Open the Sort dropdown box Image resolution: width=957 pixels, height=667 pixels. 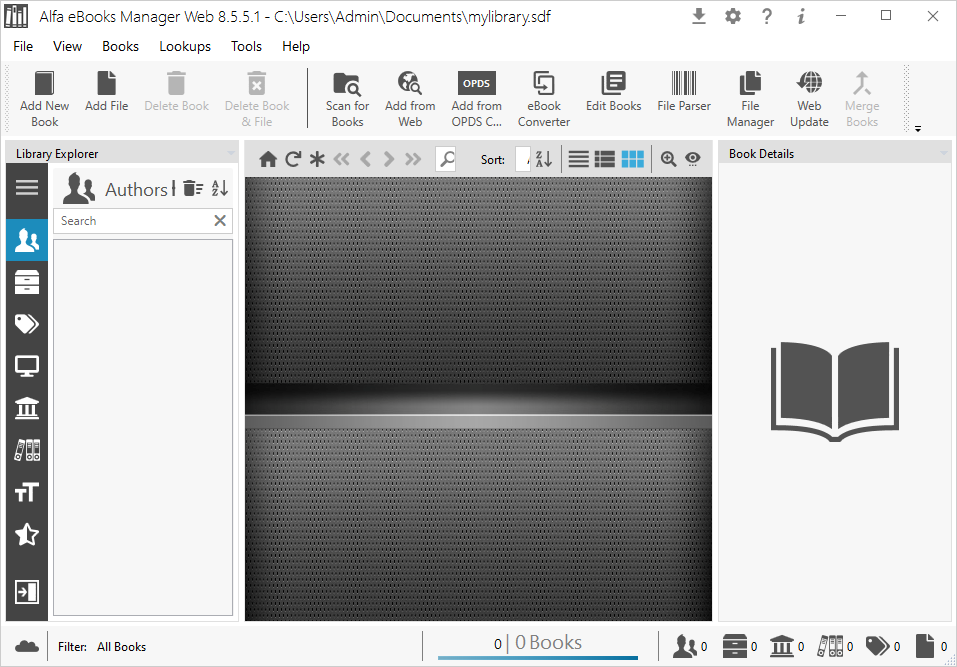[522, 159]
